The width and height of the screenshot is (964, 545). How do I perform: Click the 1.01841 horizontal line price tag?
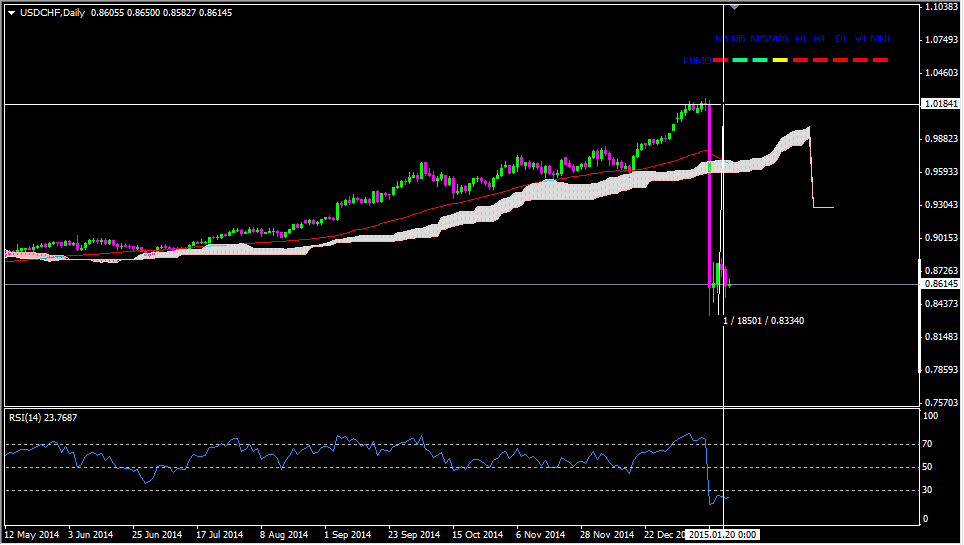click(x=941, y=104)
